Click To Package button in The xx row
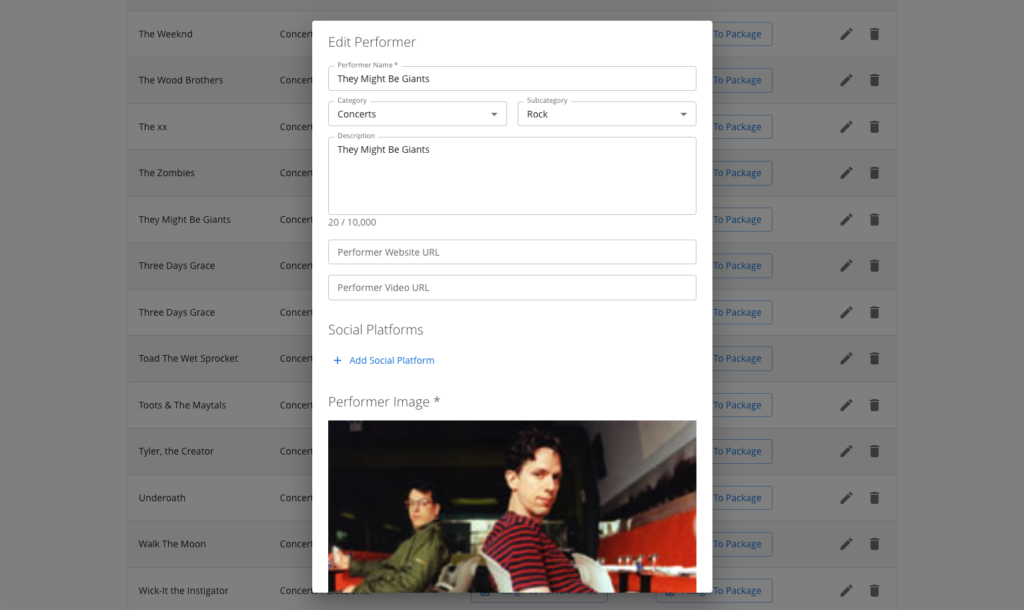 point(742,127)
